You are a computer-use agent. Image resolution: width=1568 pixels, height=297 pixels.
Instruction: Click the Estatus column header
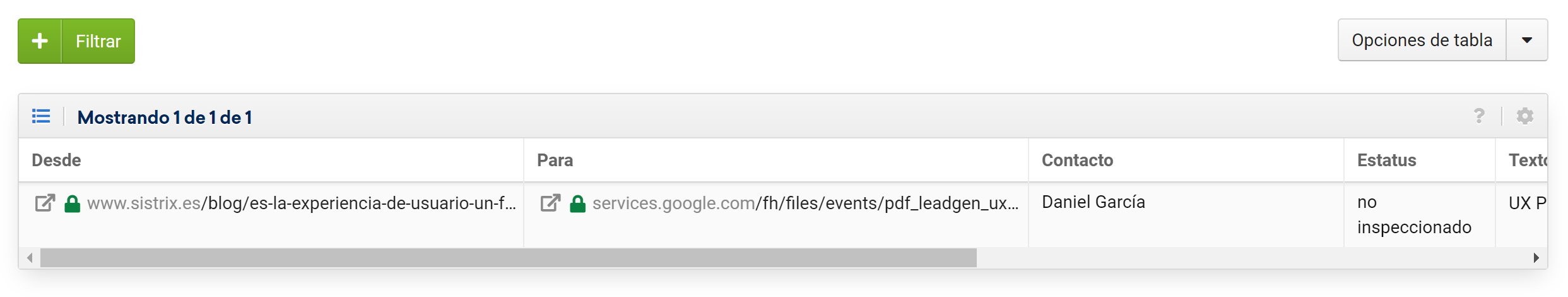click(1386, 161)
